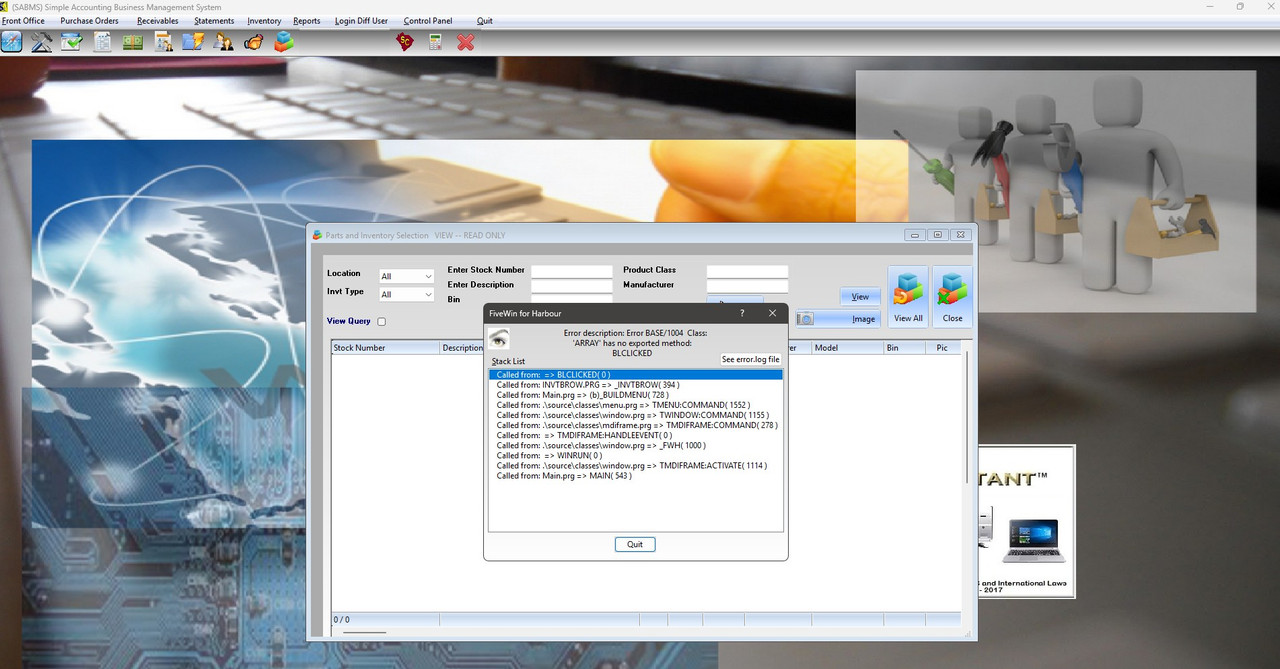
Task: Select stack row 'TMDIFRAME:HANDLEEVENT( 0 )'
Action: click(x=636, y=435)
